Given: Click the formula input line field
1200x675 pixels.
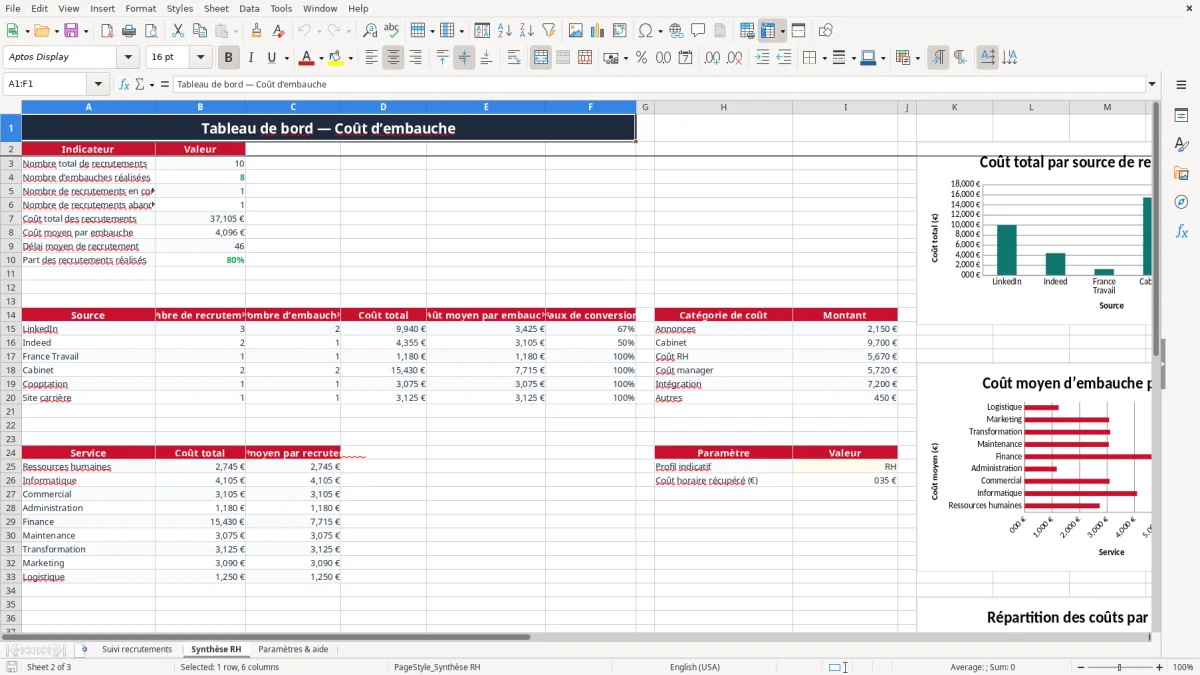Looking at the screenshot, I should coord(658,84).
